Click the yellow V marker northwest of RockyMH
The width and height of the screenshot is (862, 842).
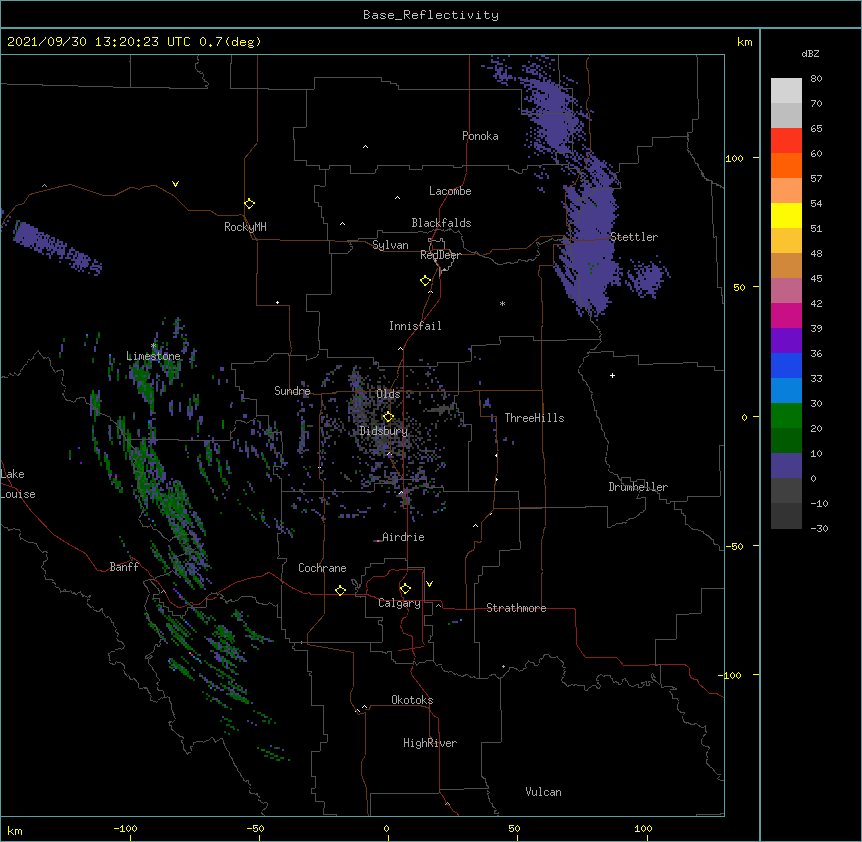175,184
